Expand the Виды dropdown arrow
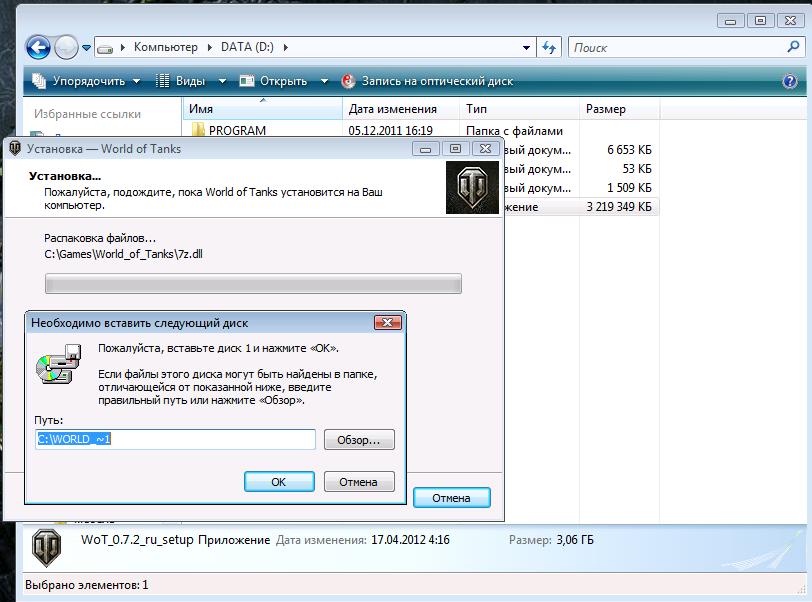This screenshot has height=602, width=812. point(222,81)
